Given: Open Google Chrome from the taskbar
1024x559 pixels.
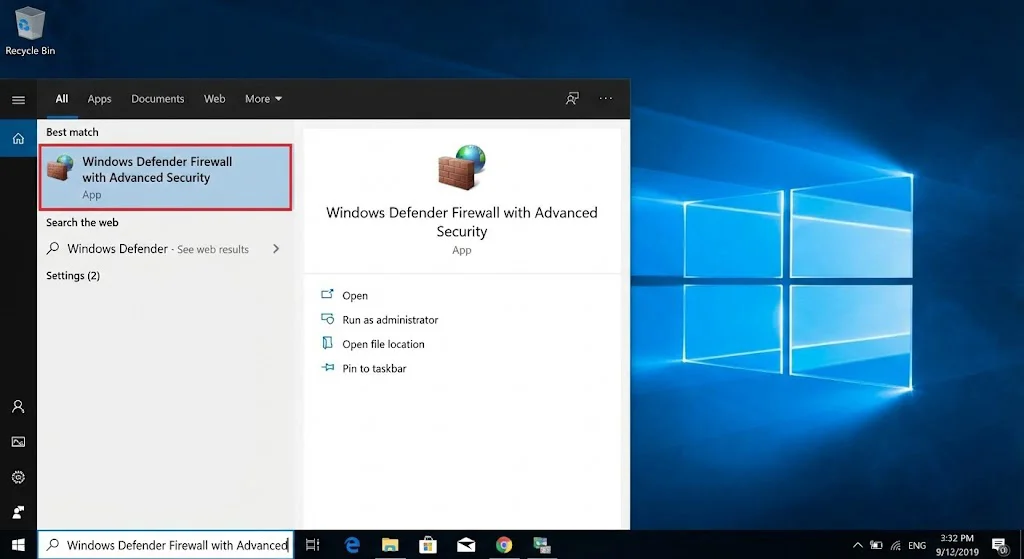Looking at the screenshot, I should (504, 545).
